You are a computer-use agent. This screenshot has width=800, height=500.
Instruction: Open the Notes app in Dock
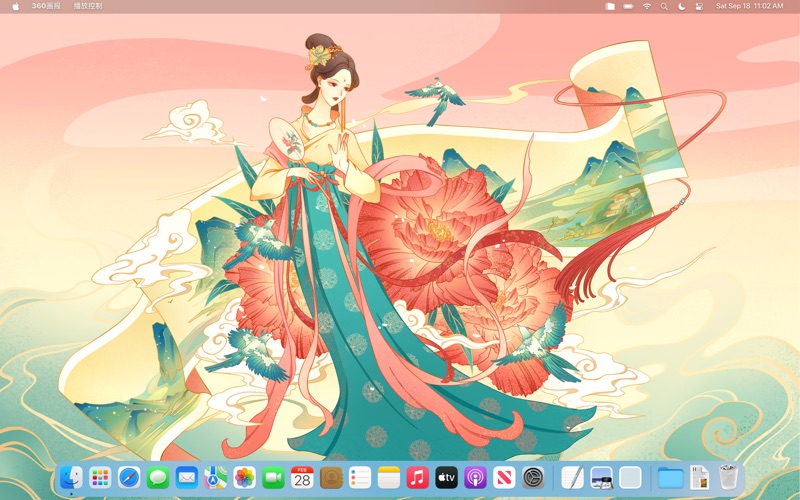389,478
